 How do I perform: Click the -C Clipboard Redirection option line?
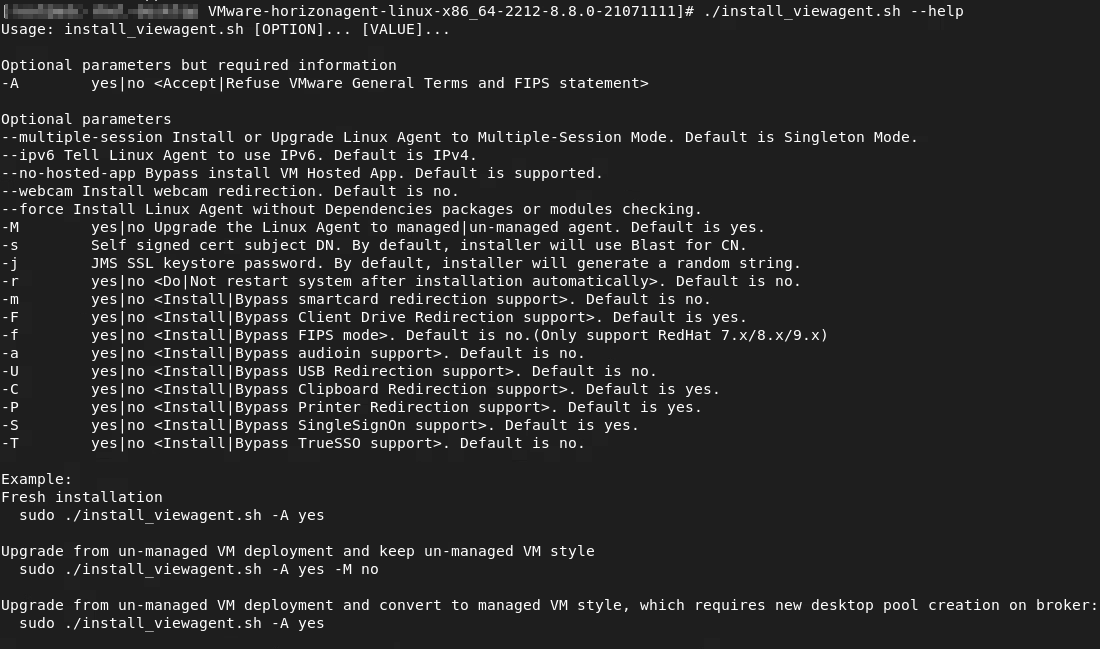tap(361, 389)
